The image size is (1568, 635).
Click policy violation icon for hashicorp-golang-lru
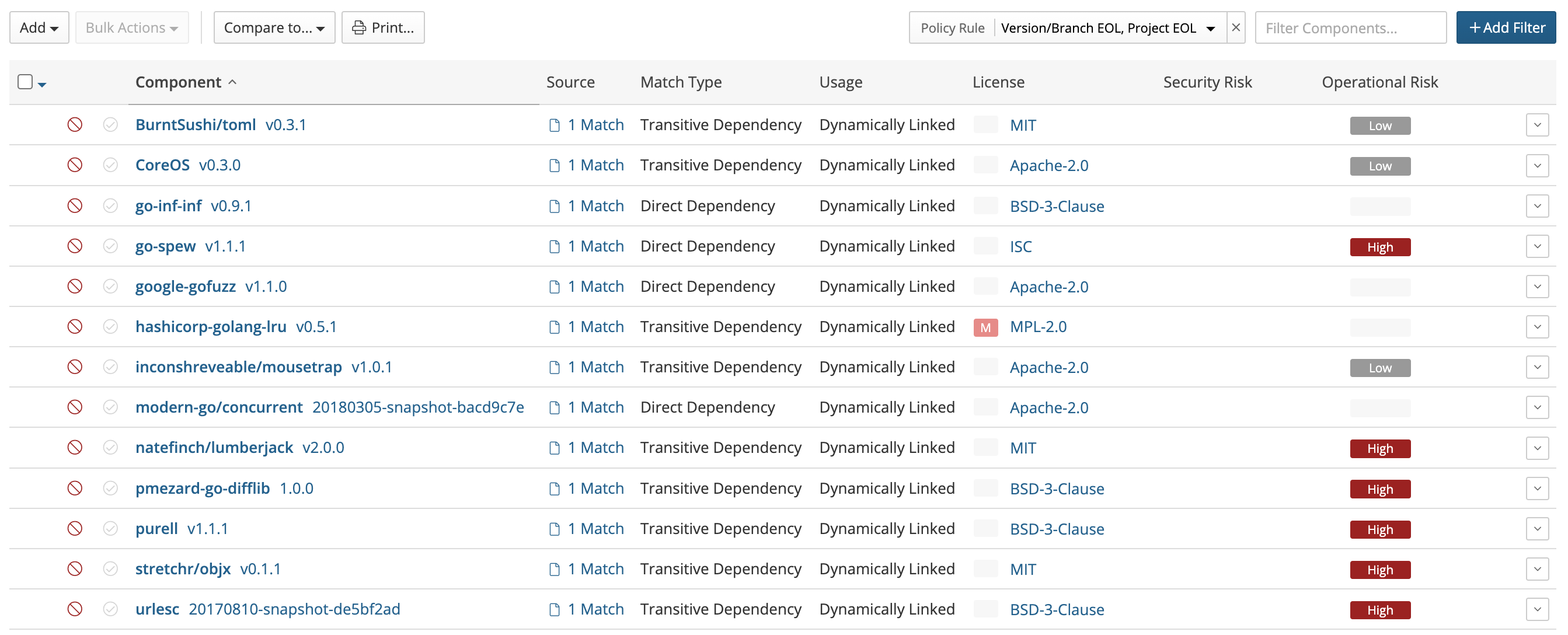75,327
